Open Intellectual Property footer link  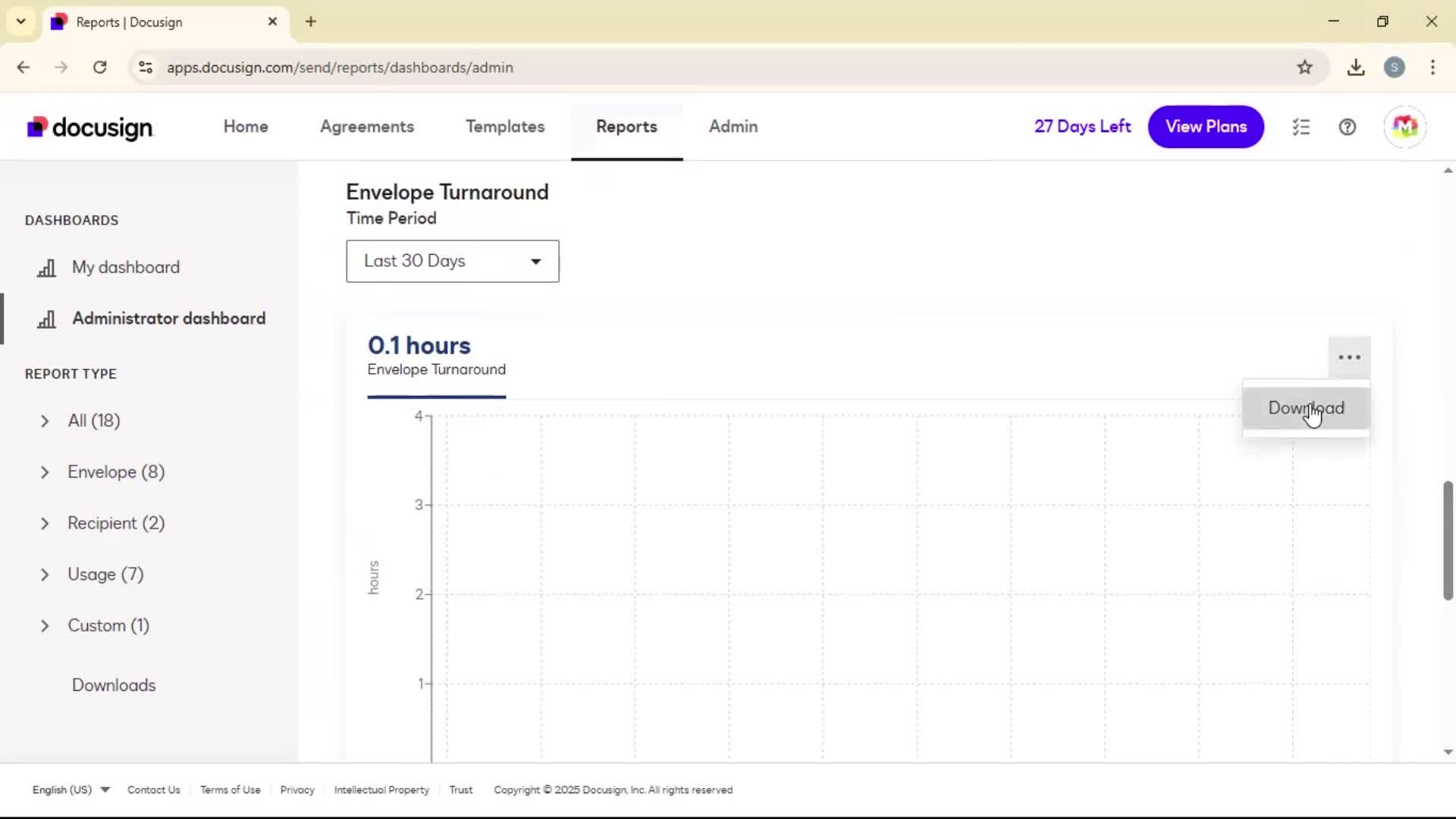pos(381,789)
